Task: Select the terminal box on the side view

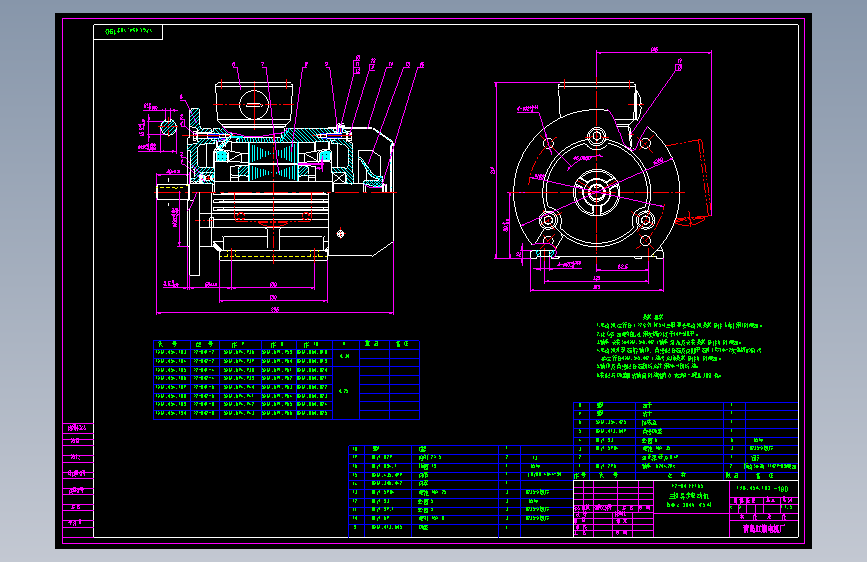Action: [254, 102]
